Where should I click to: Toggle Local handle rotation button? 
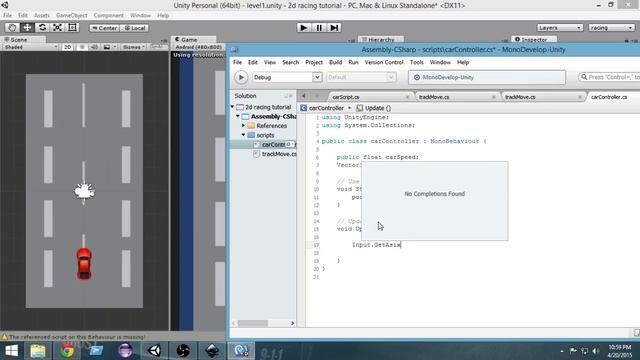(x=135, y=28)
